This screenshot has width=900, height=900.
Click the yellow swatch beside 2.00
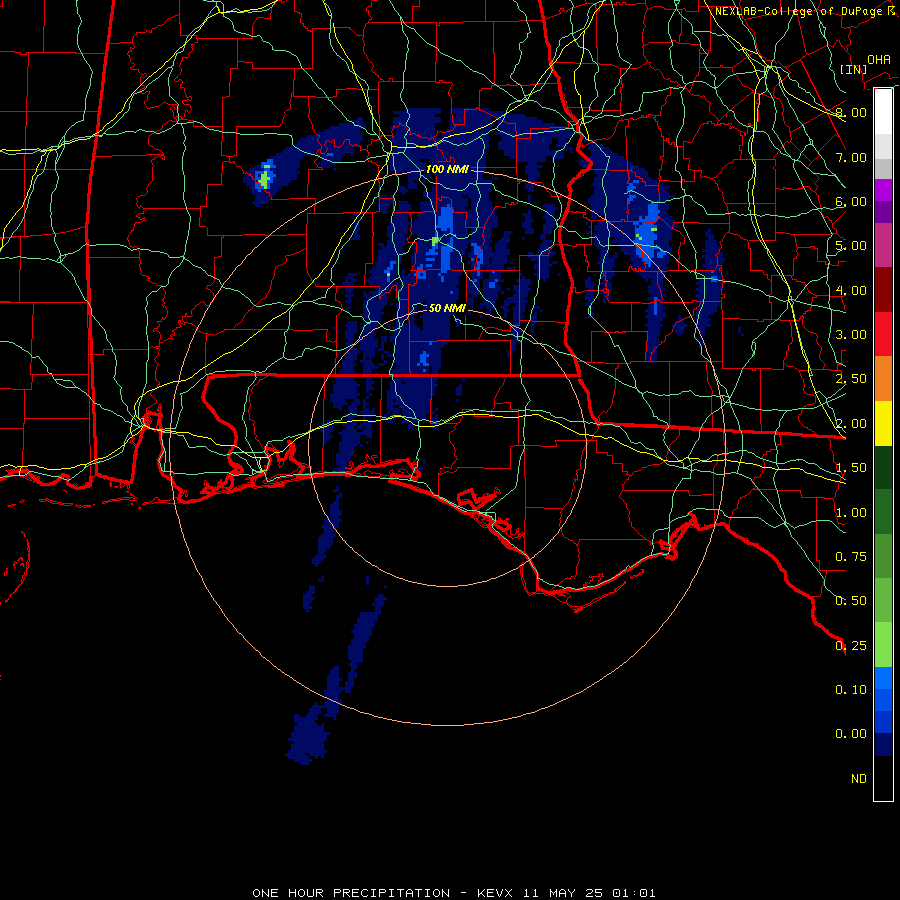883,423
